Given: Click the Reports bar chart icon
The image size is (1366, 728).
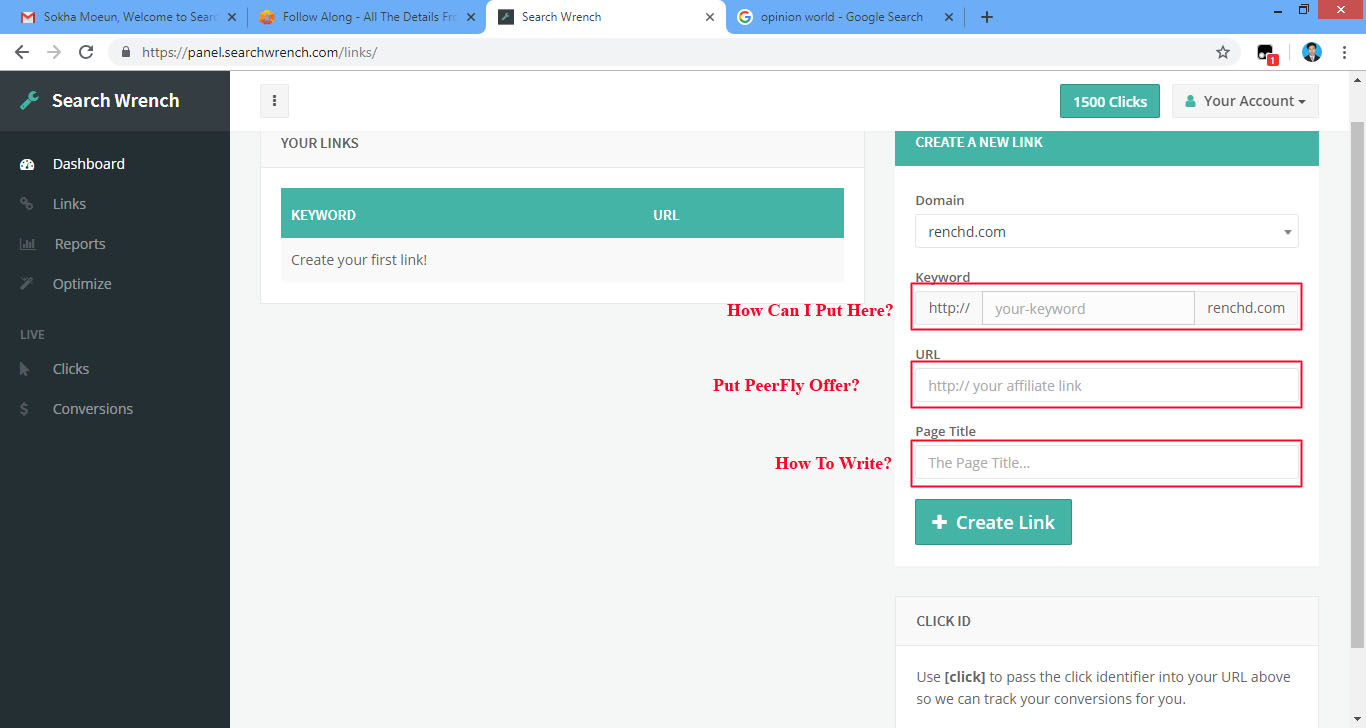Looking at the screenshot, I should 28,244.
